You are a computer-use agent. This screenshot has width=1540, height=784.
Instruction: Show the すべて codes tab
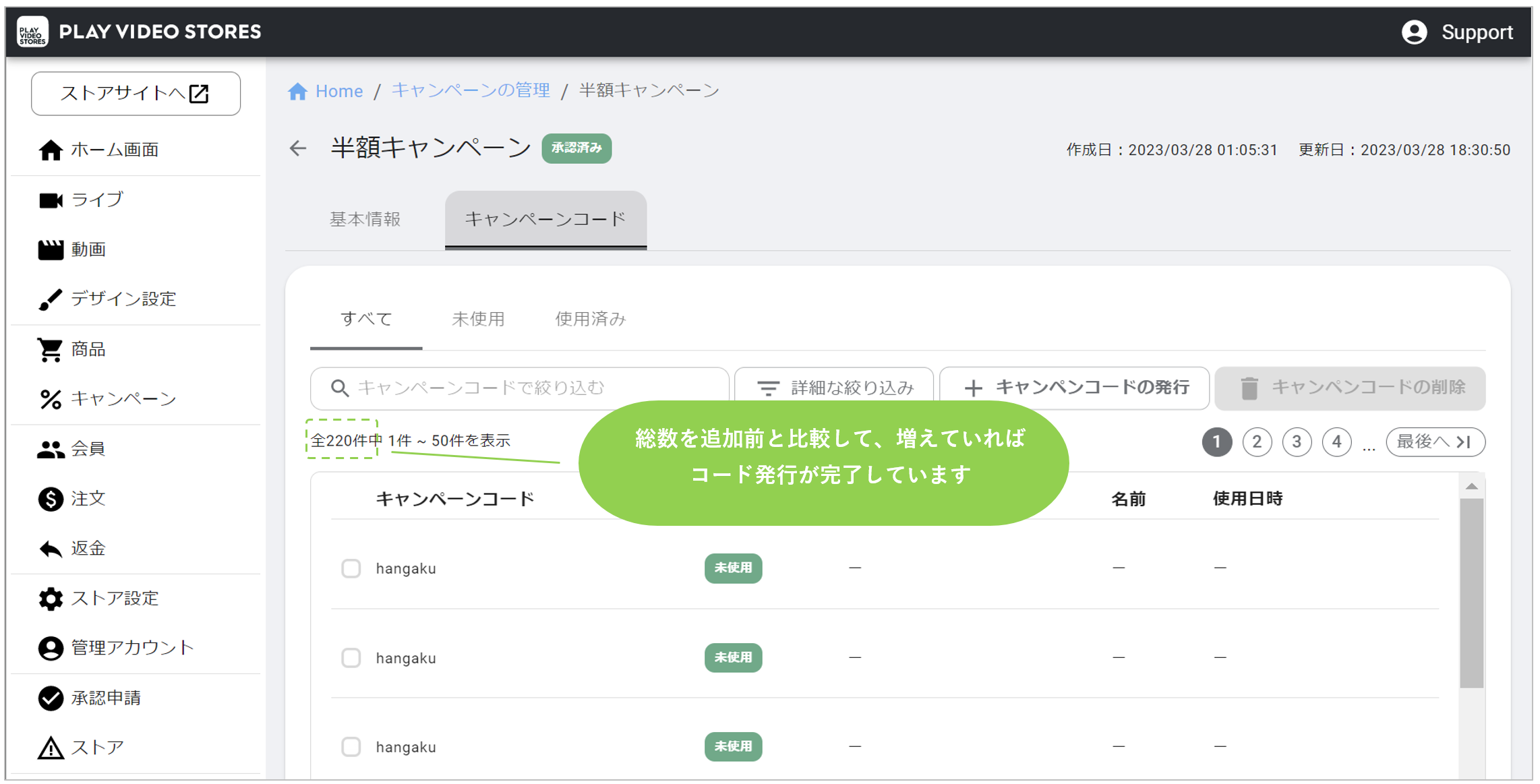point(366,319)
